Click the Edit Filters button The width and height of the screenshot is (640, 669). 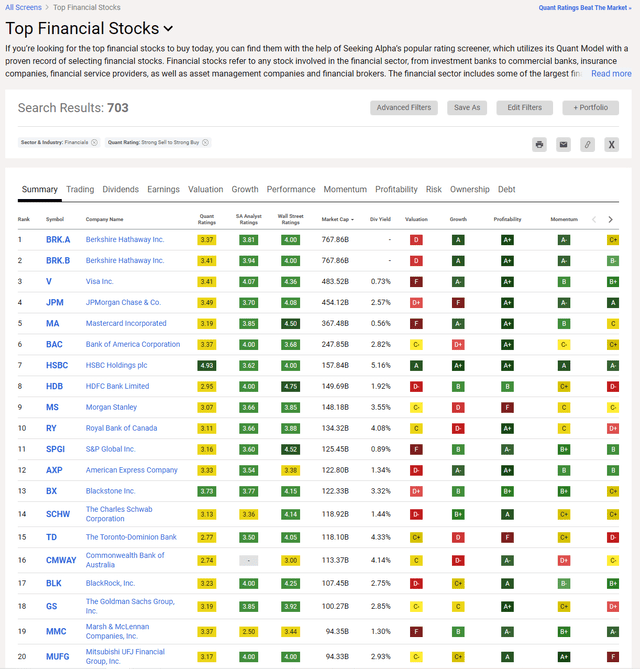point(524,108)
